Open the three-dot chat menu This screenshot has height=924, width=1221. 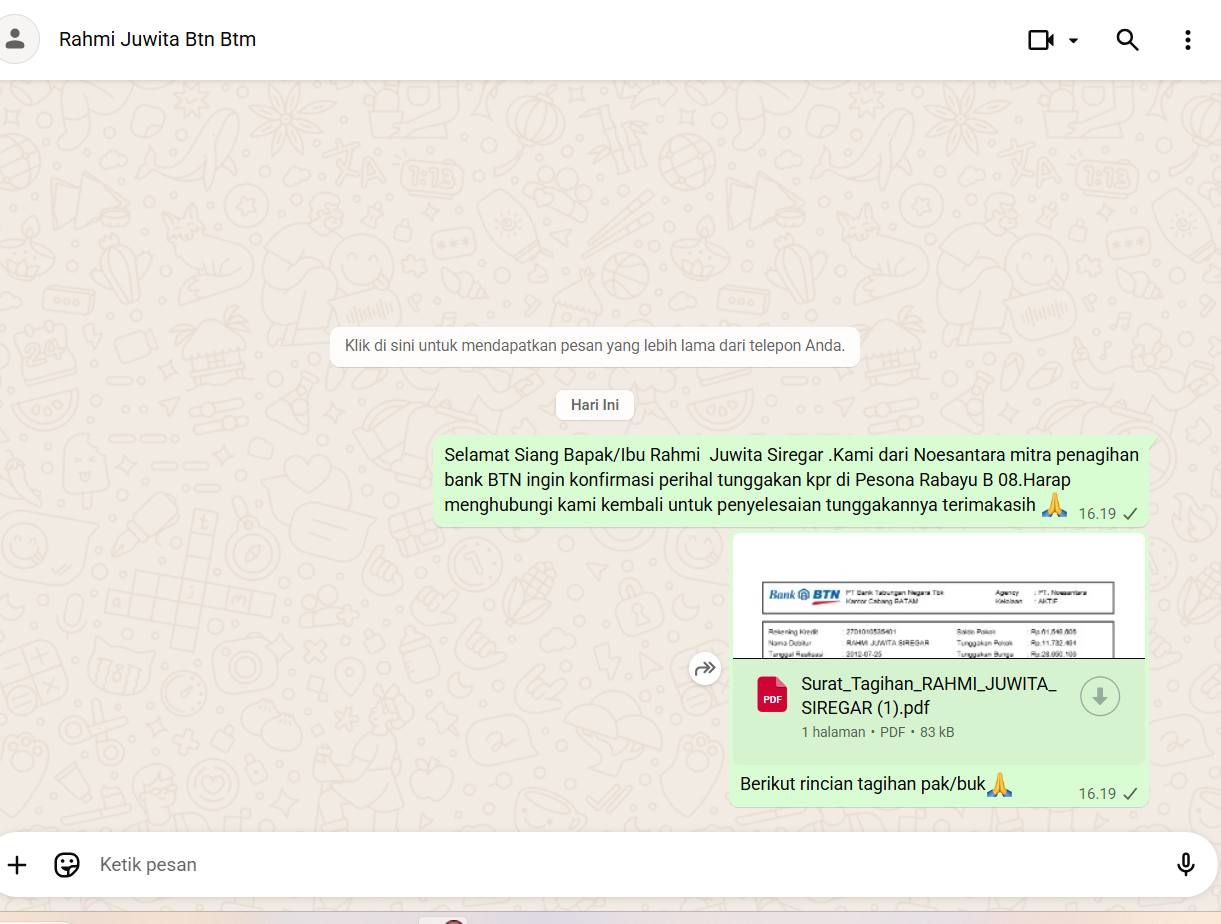[x=1187, y=40]
